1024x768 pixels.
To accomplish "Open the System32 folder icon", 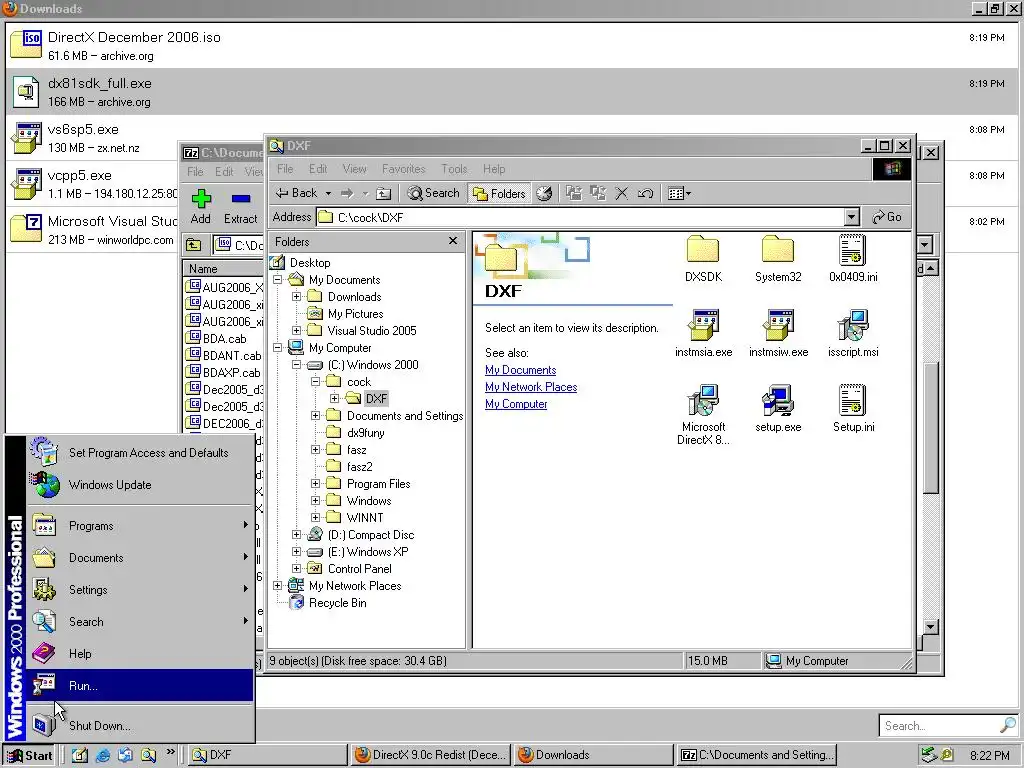I will 777,250.
